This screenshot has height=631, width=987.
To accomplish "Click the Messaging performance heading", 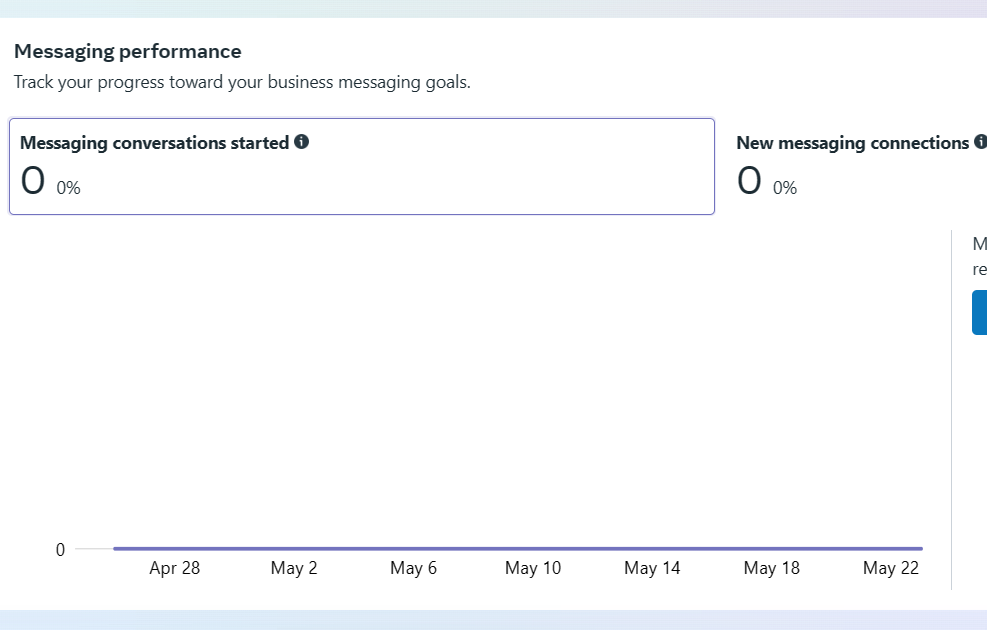I will 128,51.
